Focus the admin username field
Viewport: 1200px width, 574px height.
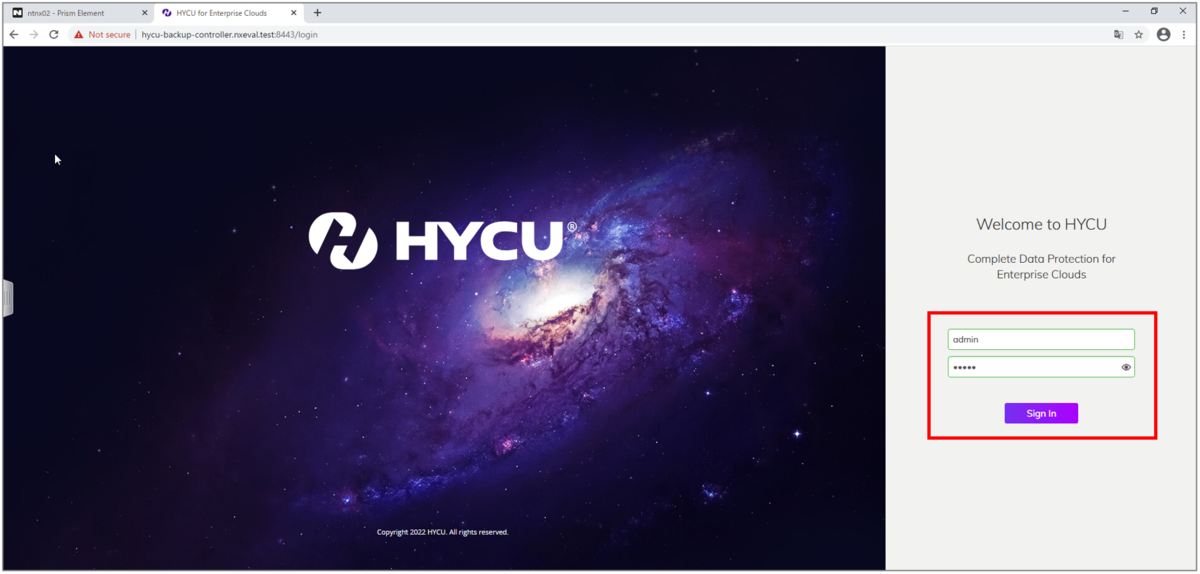coord(1041,340)
